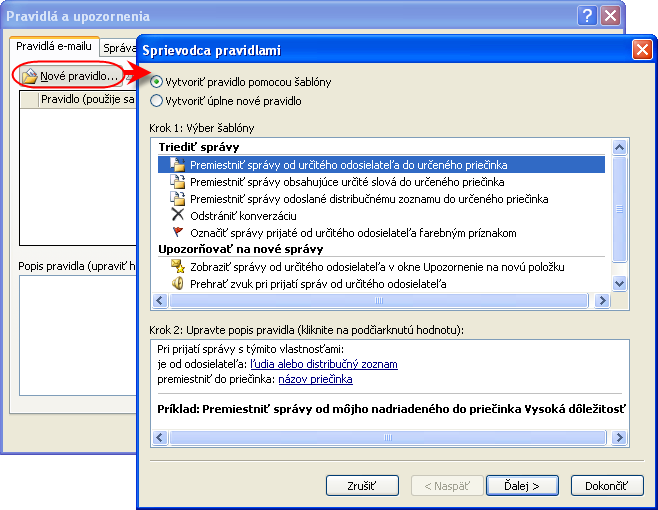Open the Pravidlá e-mailu tab

(x=52, y=48)
